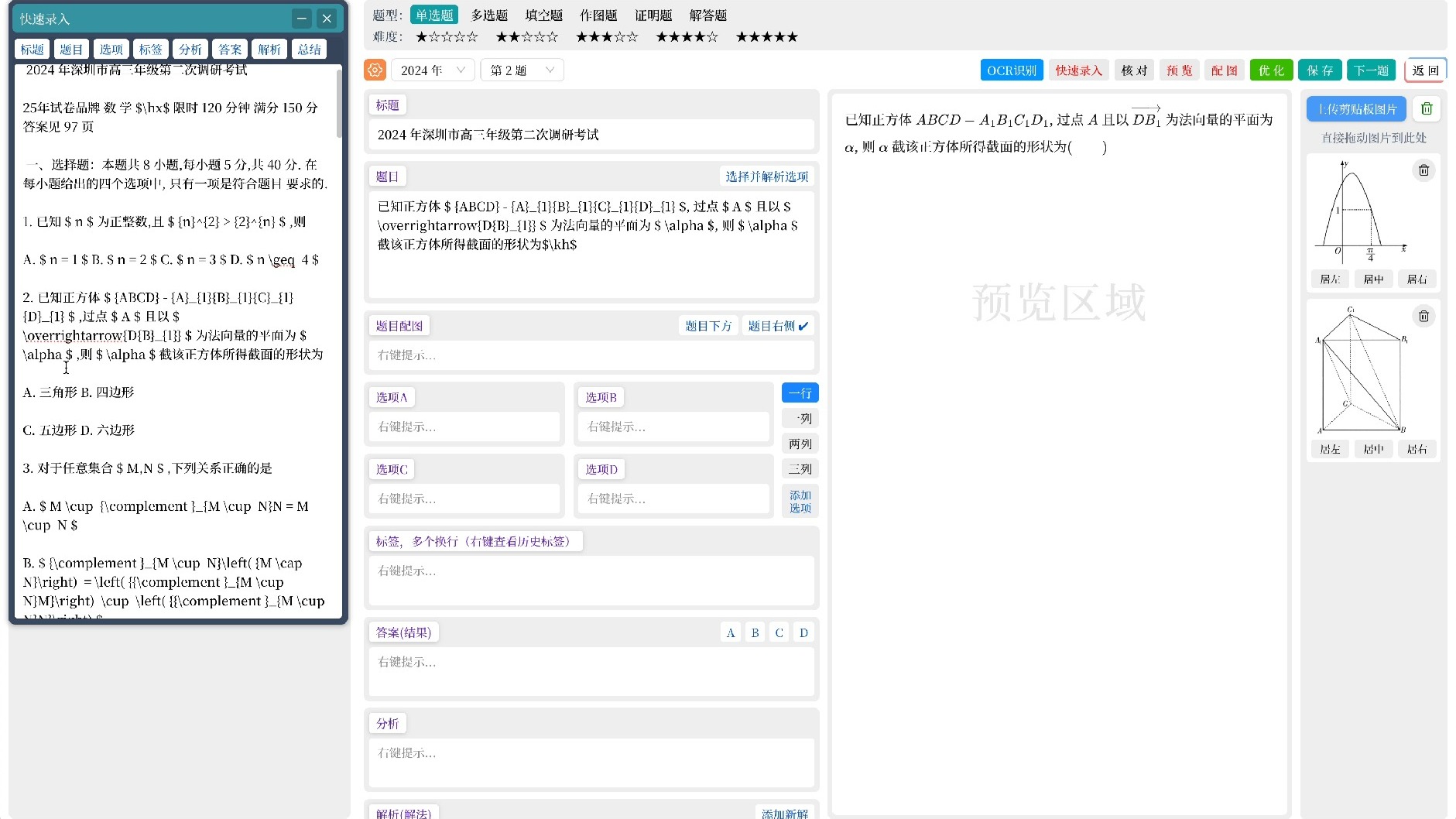Viewport: 1456px width, 819px height.
Task: Choose answer B
Action: [755, 632]
